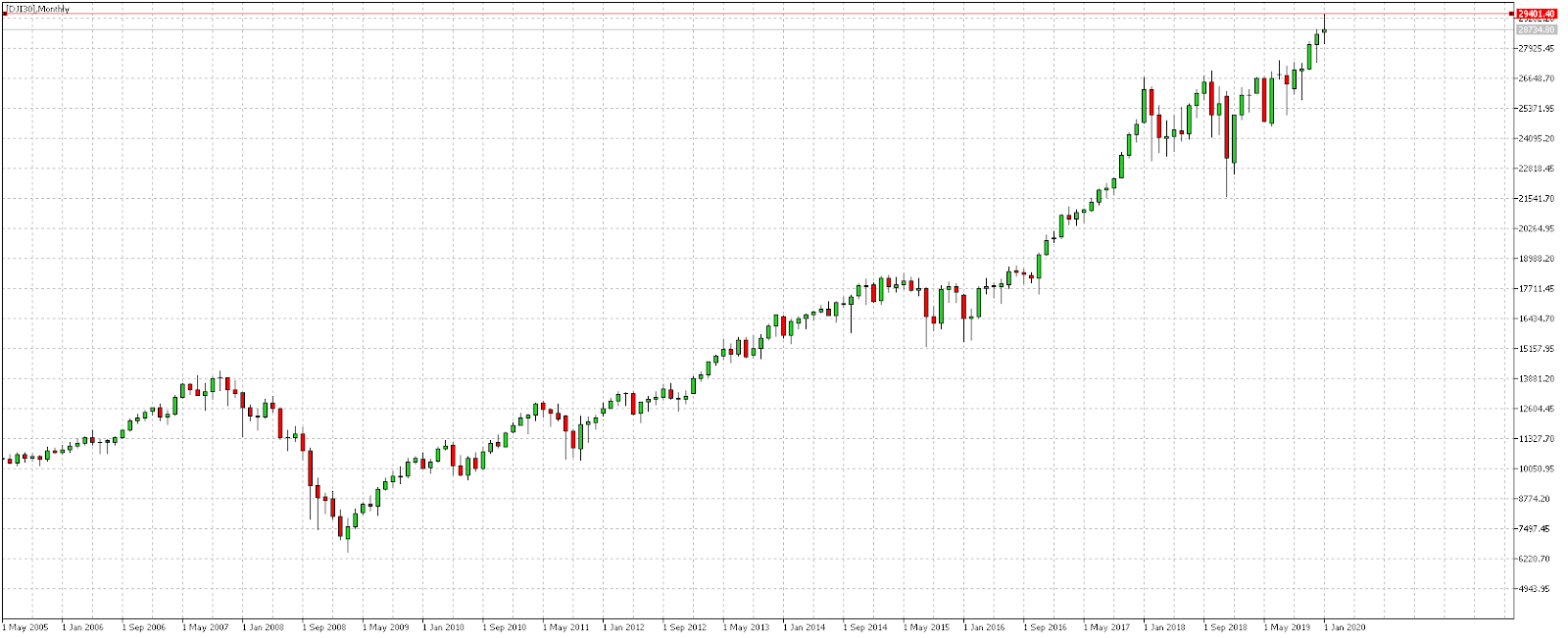The height and width of the screenshot is (638, 1568).
Task: Click the 1 Jan 2018 date label
Action: (1164, 627)
